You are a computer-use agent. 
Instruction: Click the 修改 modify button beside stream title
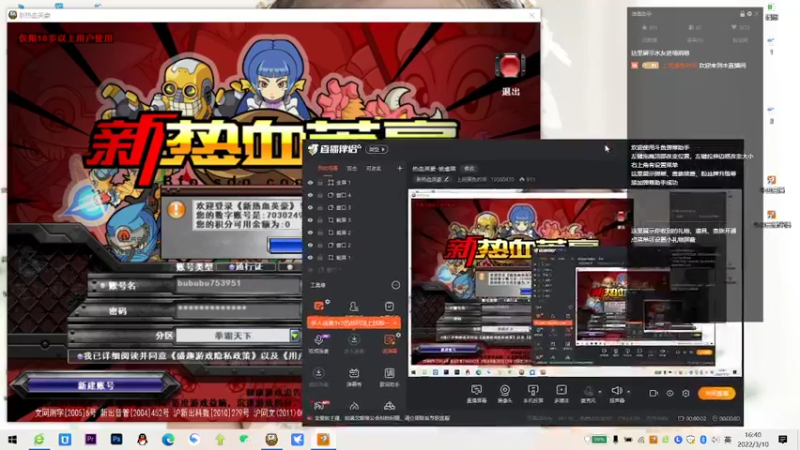pos(469,168)
